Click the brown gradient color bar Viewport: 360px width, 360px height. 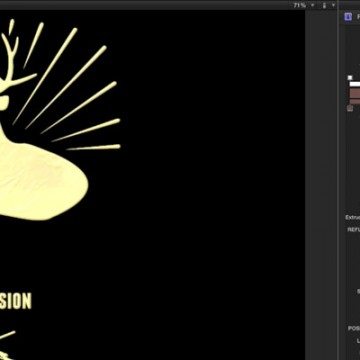(355, 93)
